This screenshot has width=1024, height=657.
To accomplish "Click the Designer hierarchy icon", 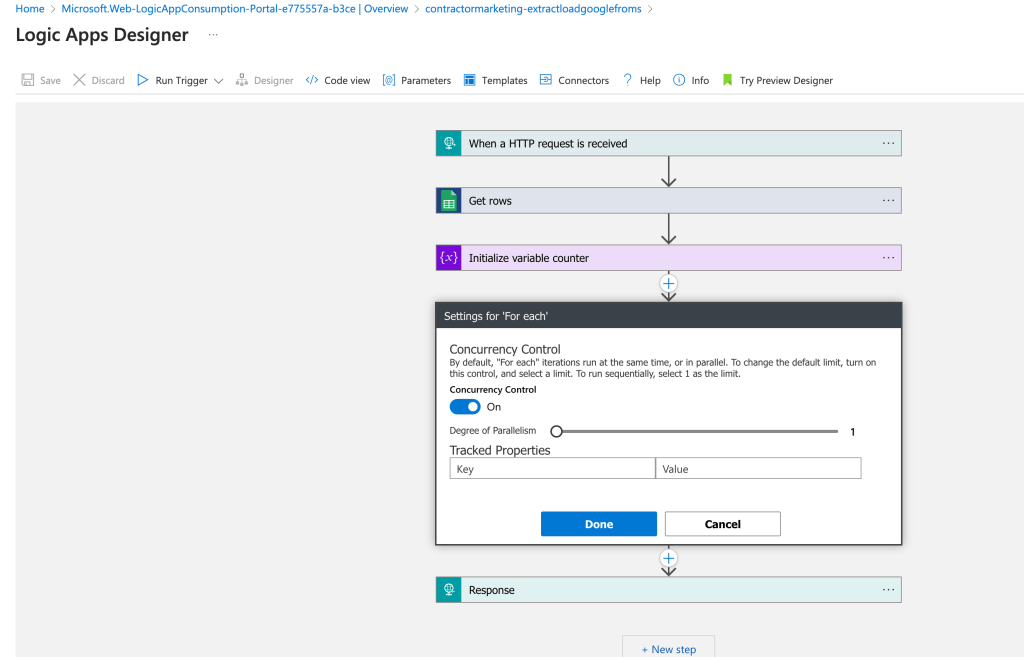I will coord(242,80).
